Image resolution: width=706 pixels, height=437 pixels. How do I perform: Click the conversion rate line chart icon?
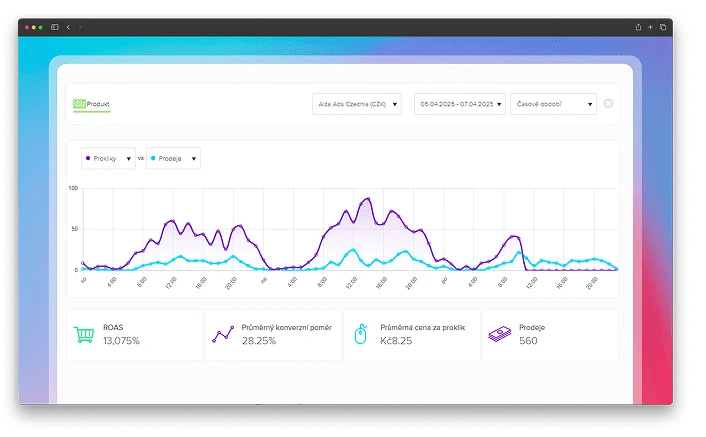223,334
